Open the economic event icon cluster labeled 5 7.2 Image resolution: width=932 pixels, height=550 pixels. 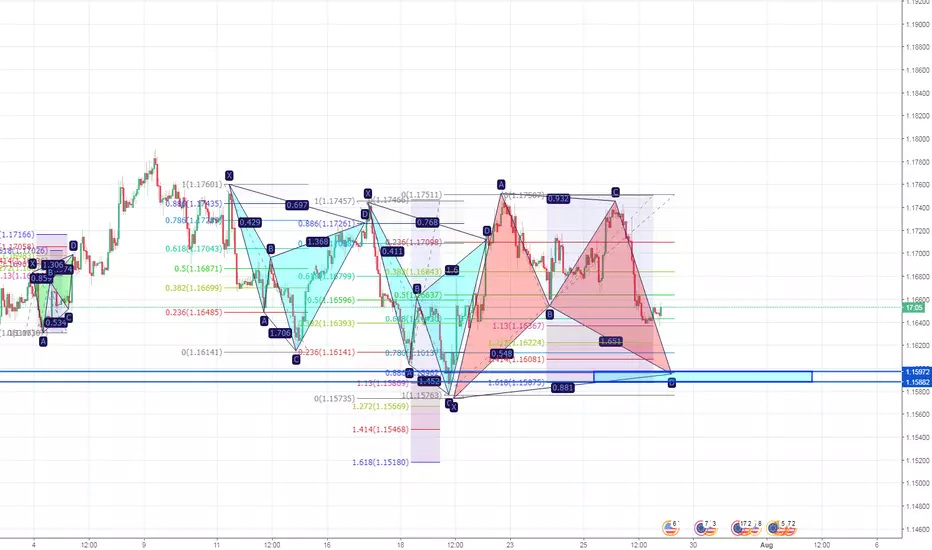[x=781, y=527]
